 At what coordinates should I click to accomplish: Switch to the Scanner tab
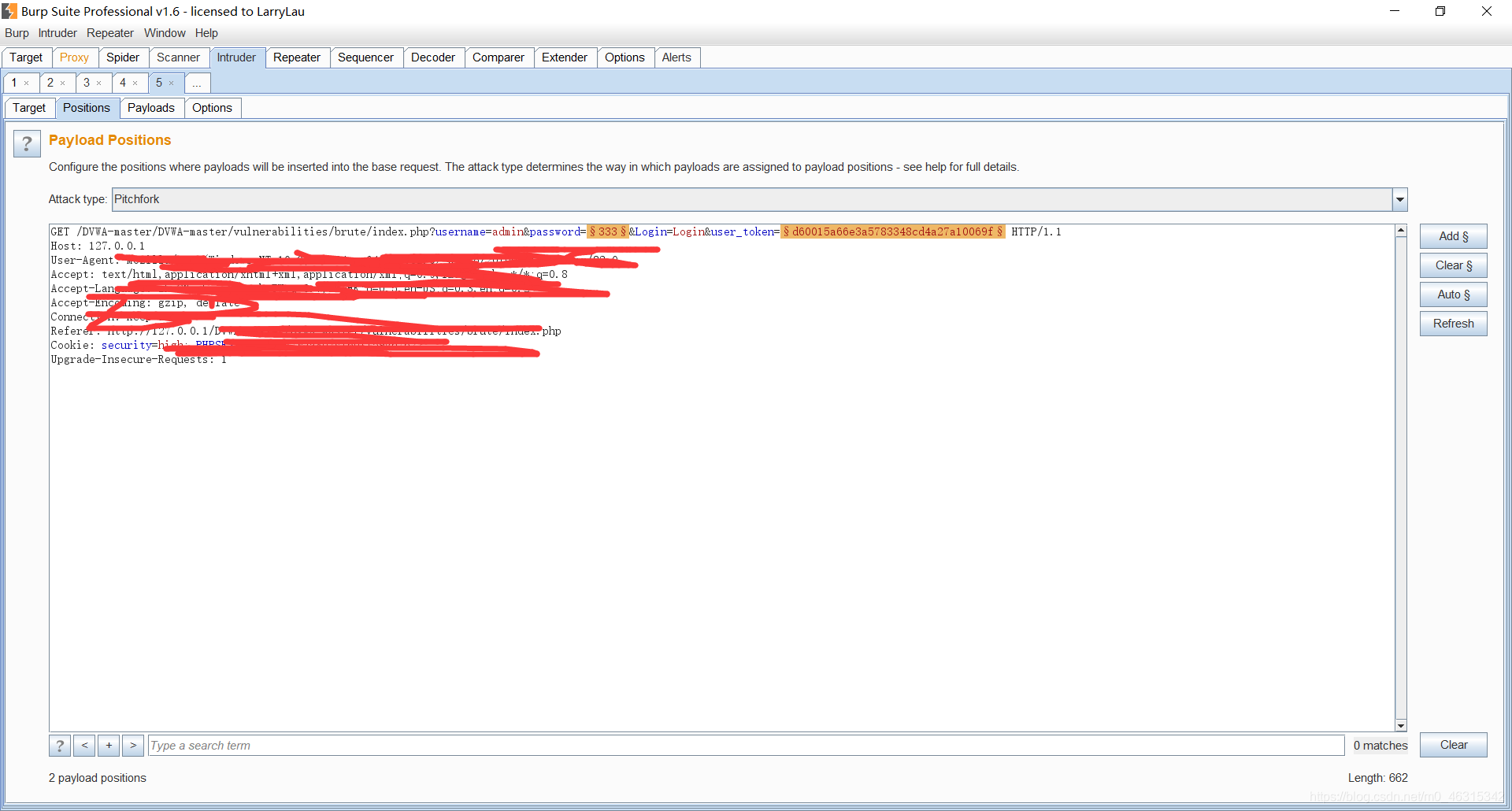click(x=178, y=57)
